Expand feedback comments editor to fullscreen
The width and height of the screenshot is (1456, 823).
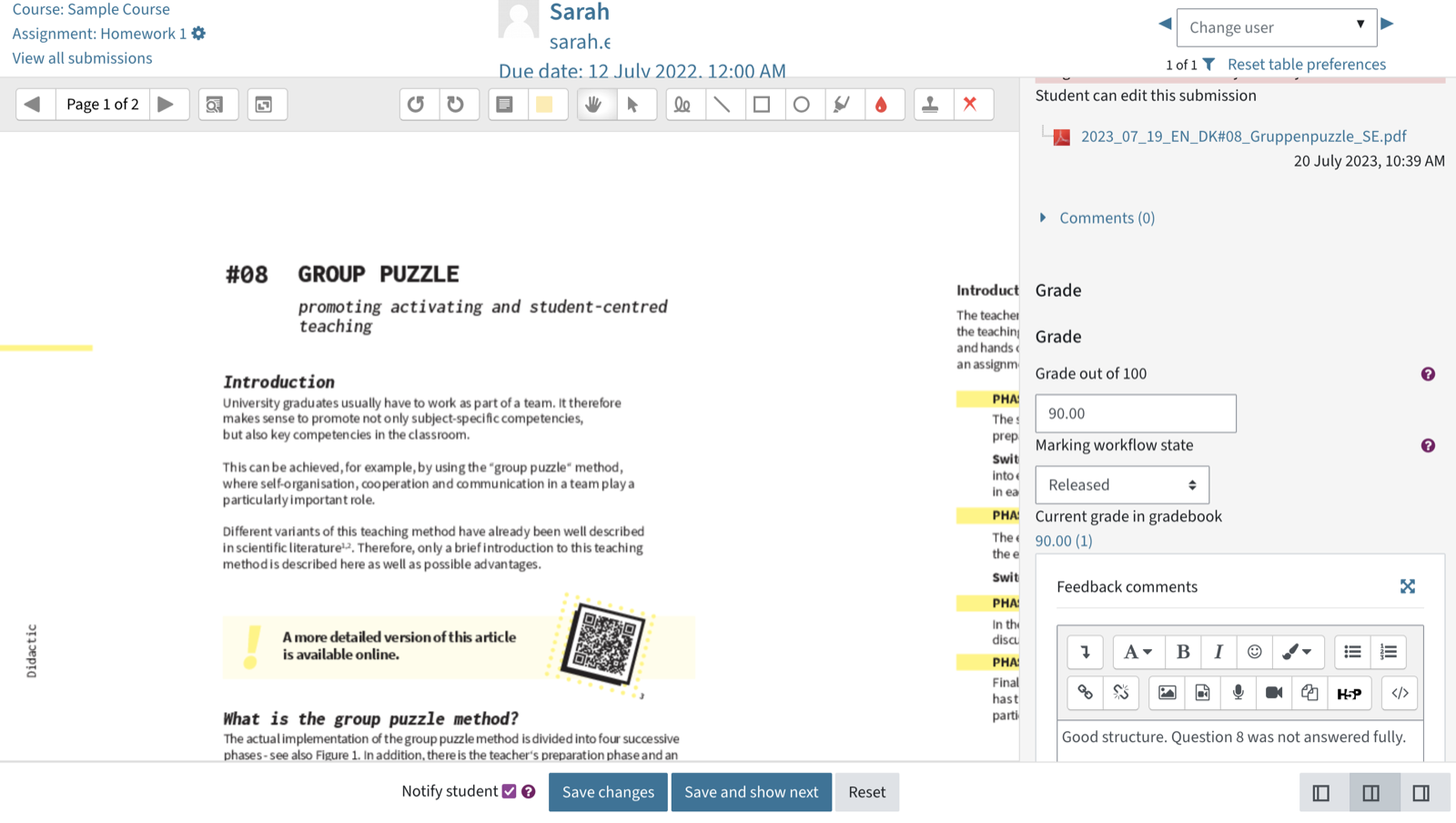click(1408, 586)
